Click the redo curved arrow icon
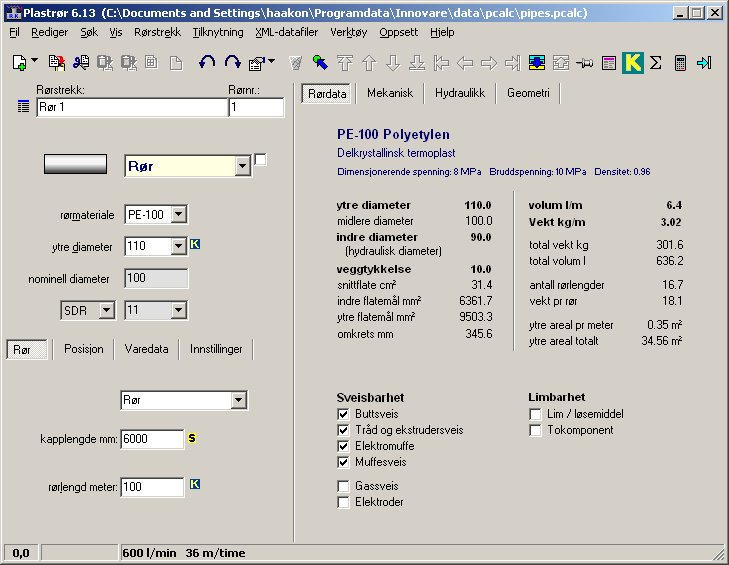 [x=232, y=62]
